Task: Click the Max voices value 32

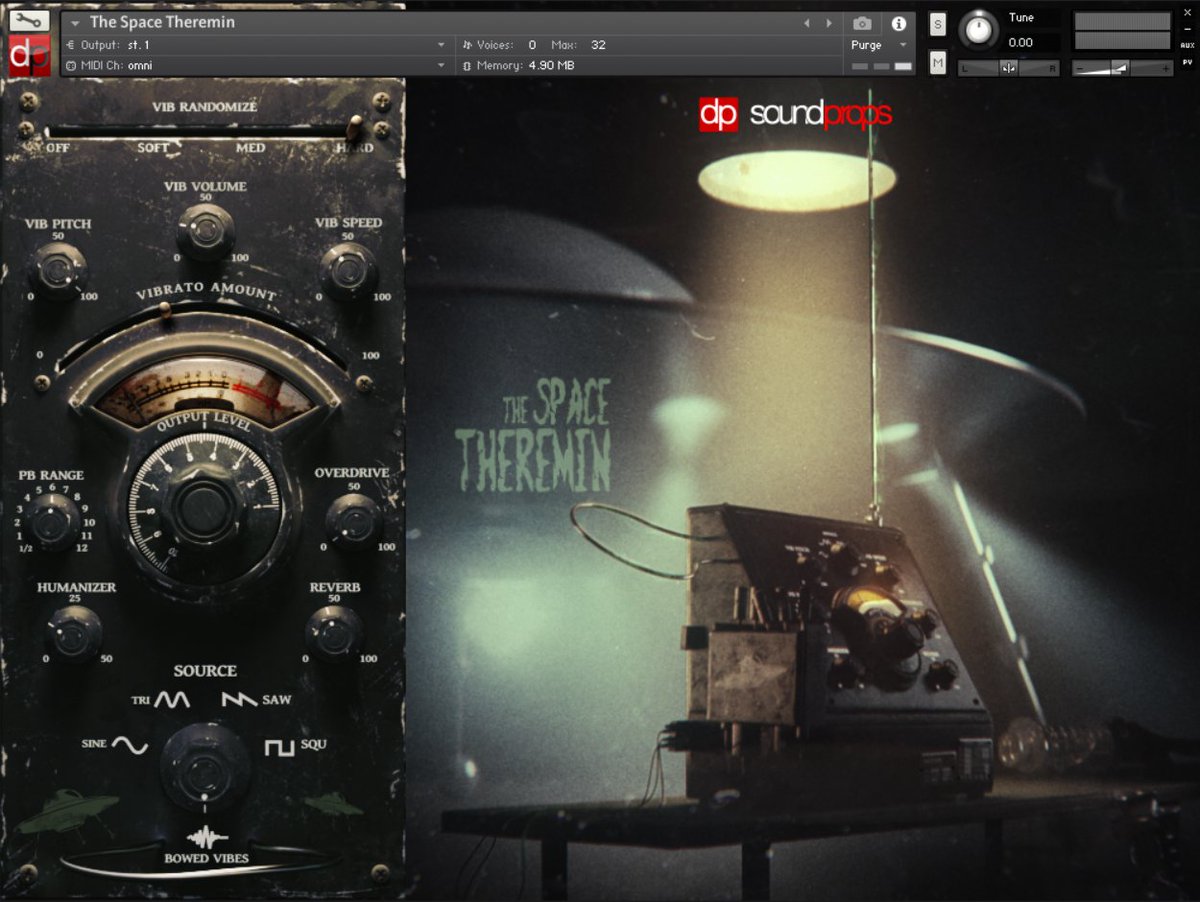Action: coord(598,45)
